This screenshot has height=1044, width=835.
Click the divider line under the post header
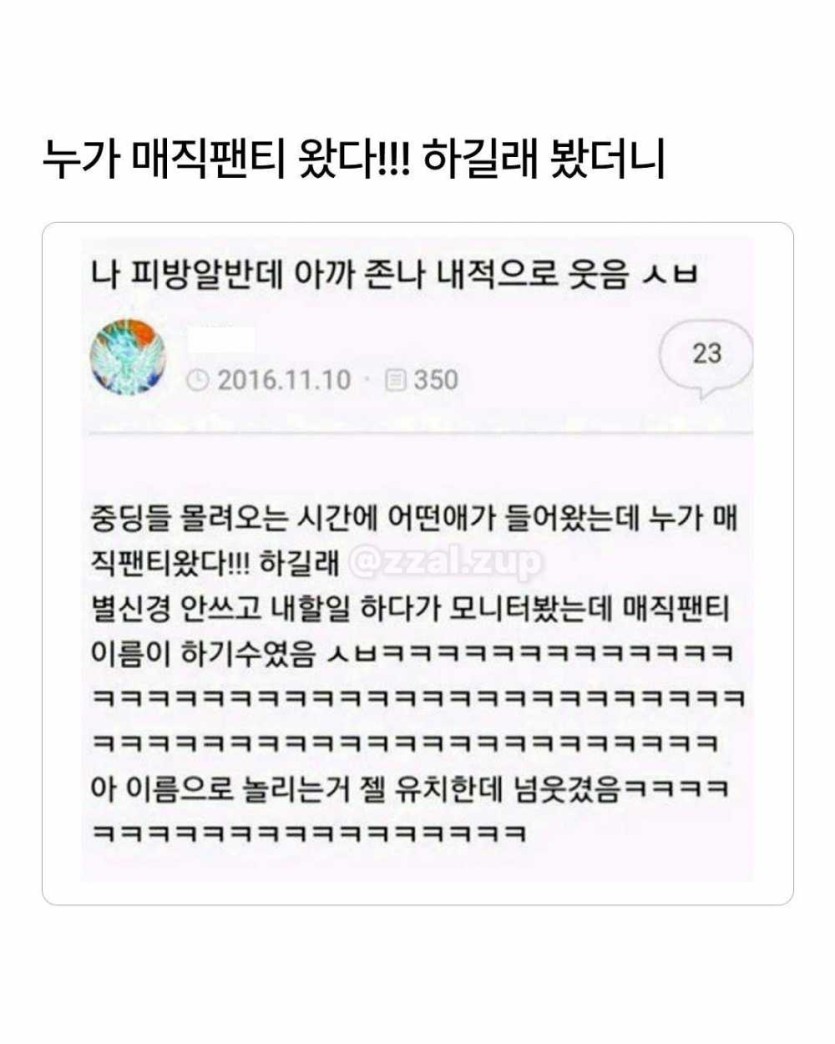coord(421,433)
